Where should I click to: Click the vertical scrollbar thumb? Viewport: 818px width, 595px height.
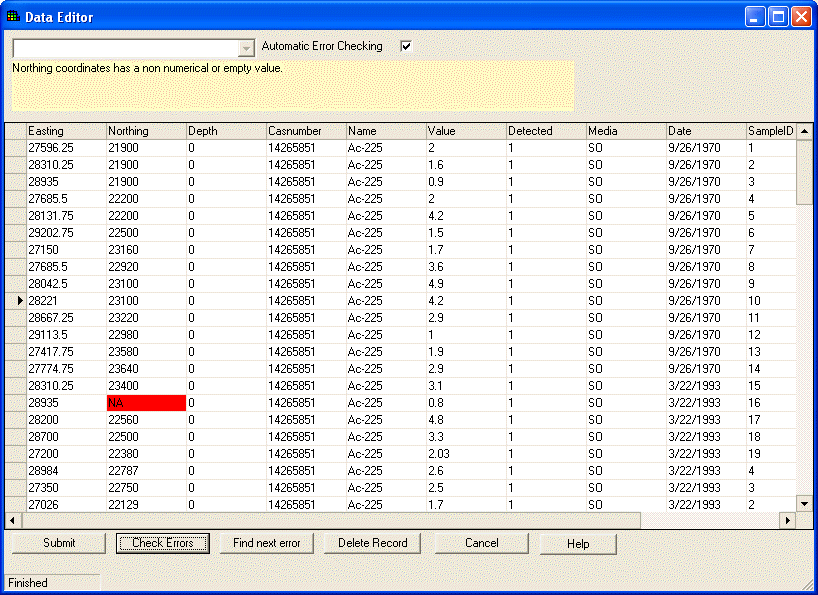click(x=804, y=172)
